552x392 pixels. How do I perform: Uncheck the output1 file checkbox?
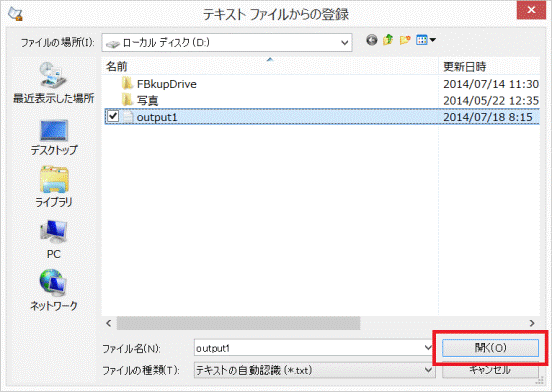[x=113, y=116]
